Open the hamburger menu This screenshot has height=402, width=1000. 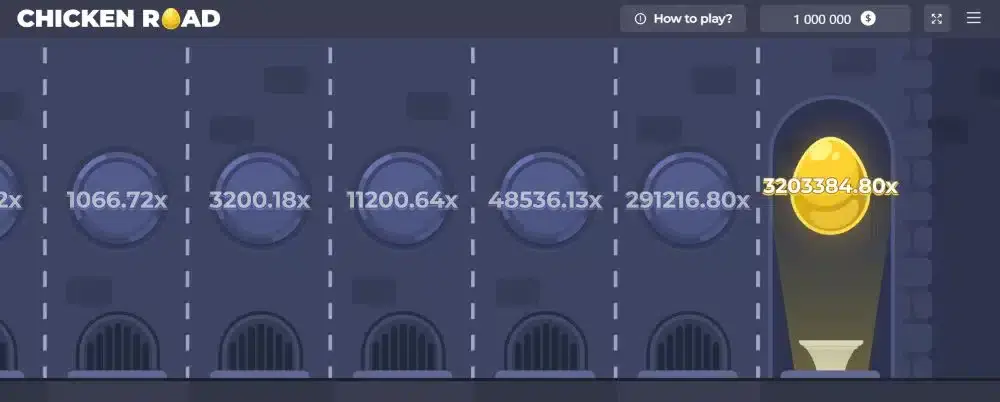pyautogui.click(x=973, y=18)
